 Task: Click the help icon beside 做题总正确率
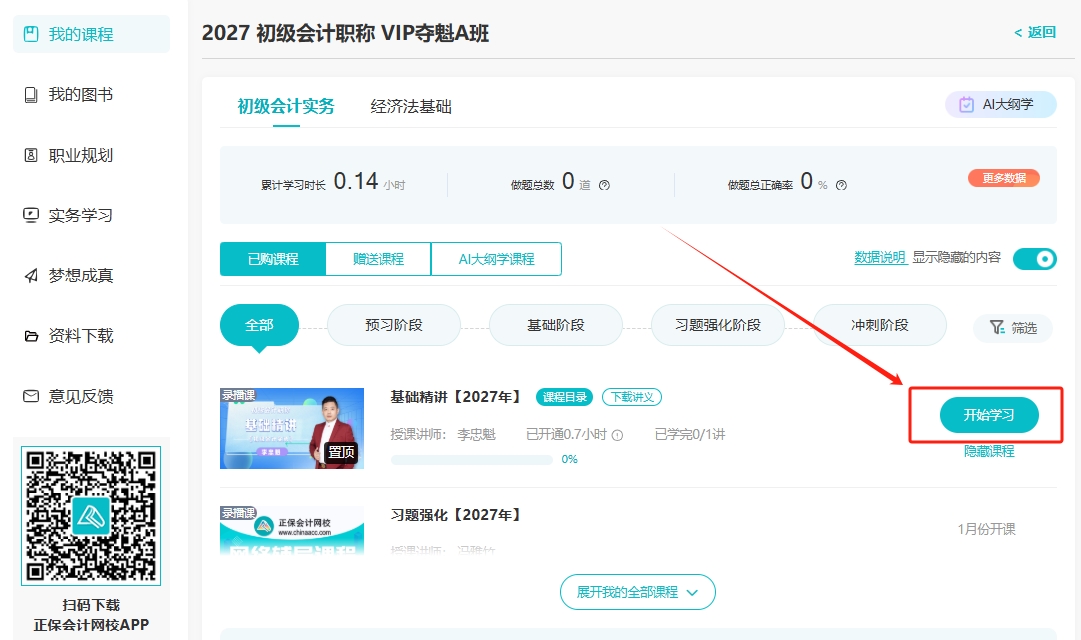[841, 185]
